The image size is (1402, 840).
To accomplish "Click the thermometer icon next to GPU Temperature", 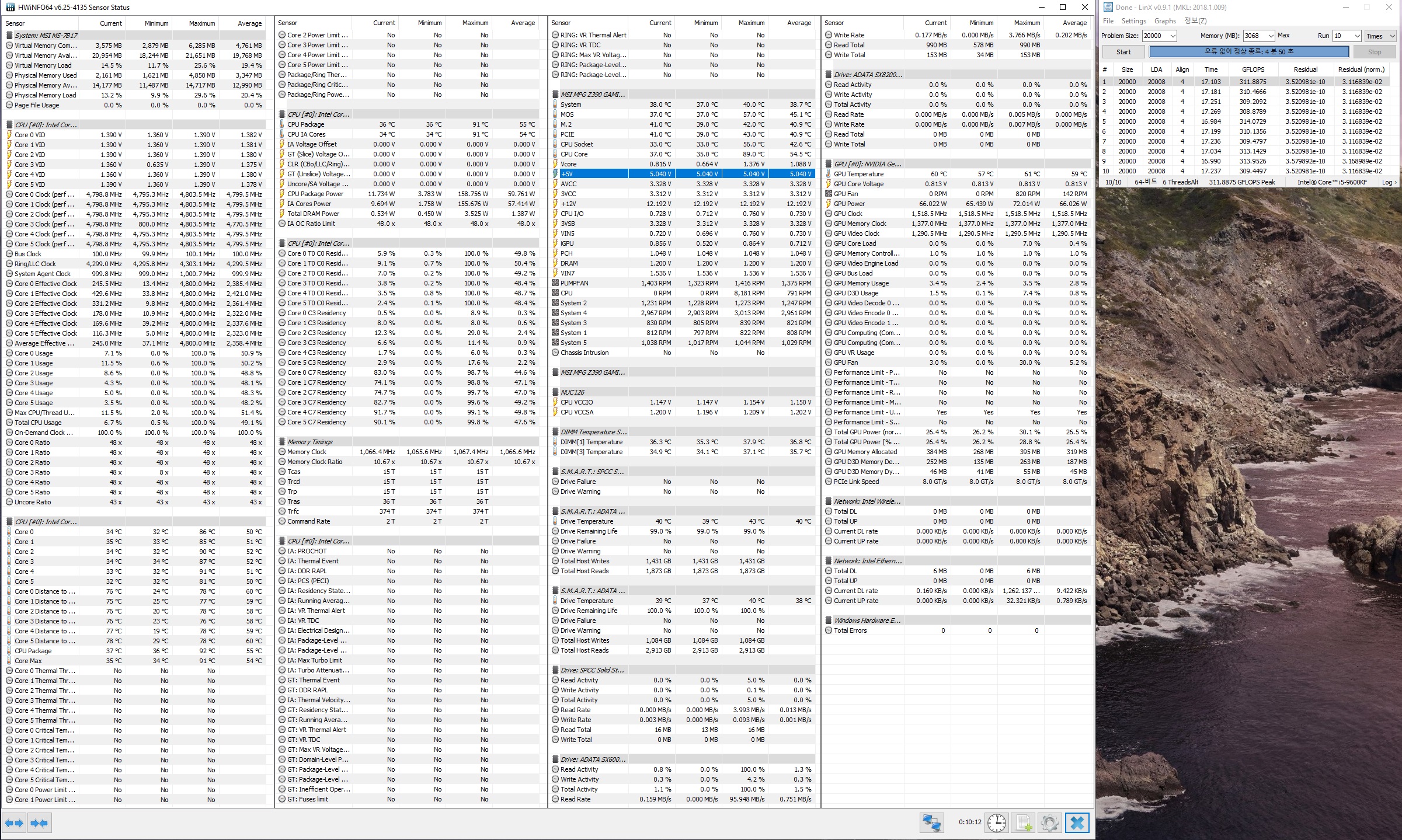I will [829, 174].
